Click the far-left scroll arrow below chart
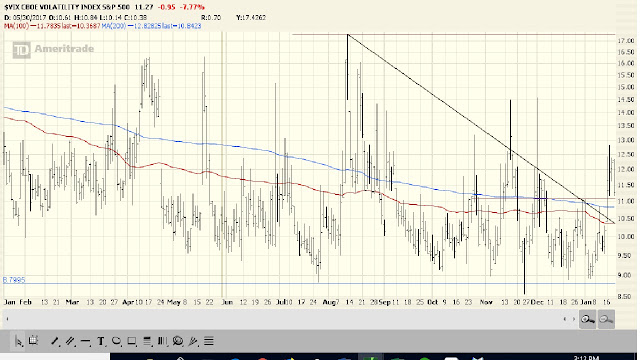Viewport: 640px width, 360px height. point(7,319)
